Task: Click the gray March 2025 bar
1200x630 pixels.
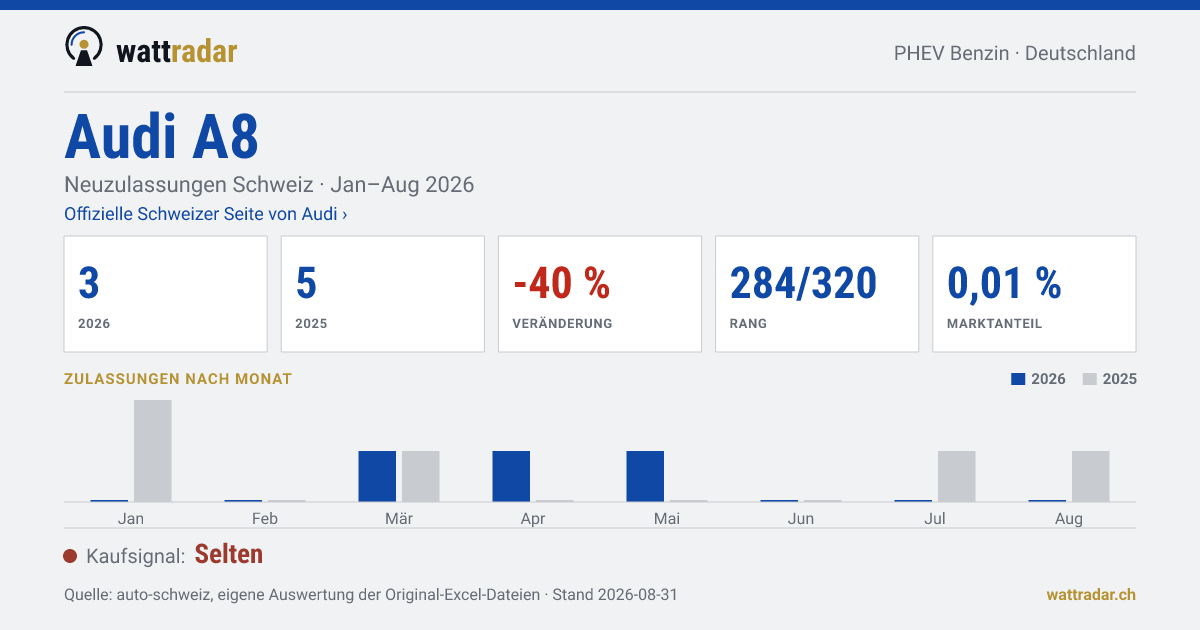Action: tap(421, 476)
